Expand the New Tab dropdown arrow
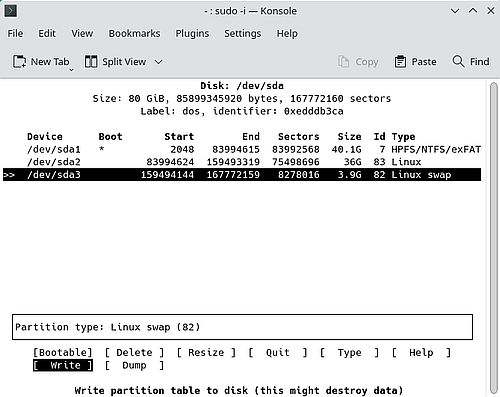This screenshot has height=397, width=500. [71, 70]
